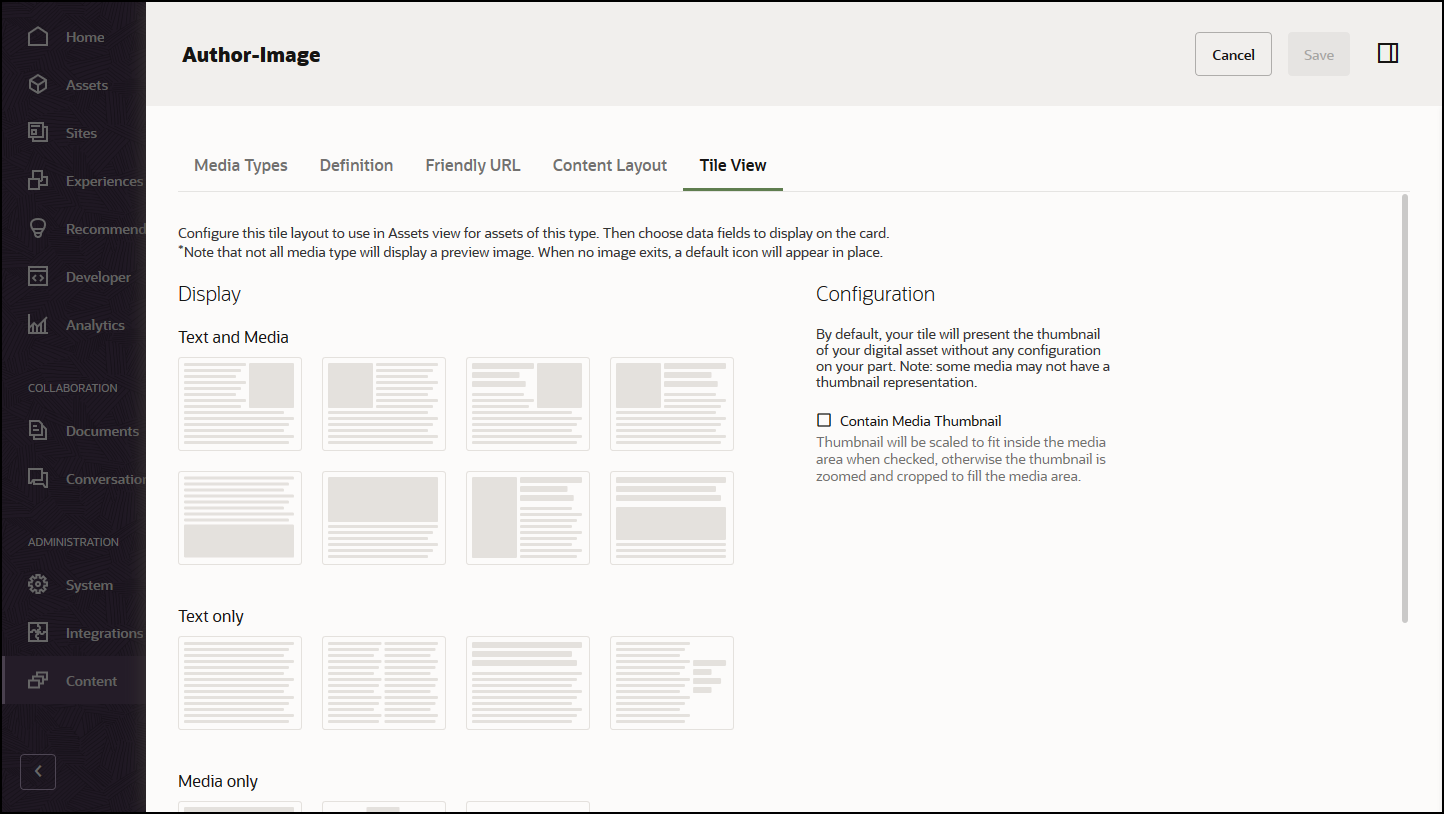This screenshot has width=1444, height=814.
Task: Open the Conversations chat icon
Action: click(x=38, y=479)
